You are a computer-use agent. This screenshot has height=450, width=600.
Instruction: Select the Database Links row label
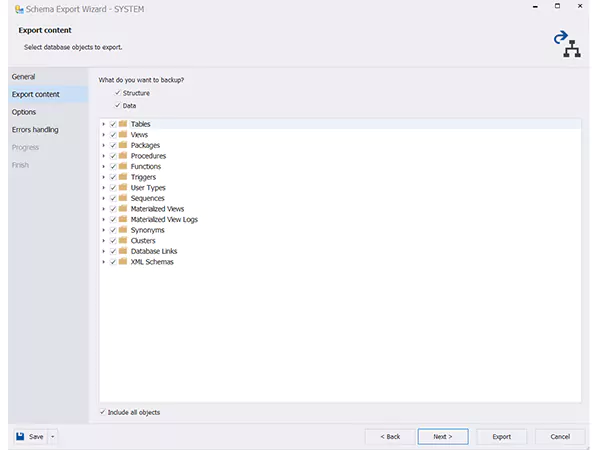tap(154, 251)
